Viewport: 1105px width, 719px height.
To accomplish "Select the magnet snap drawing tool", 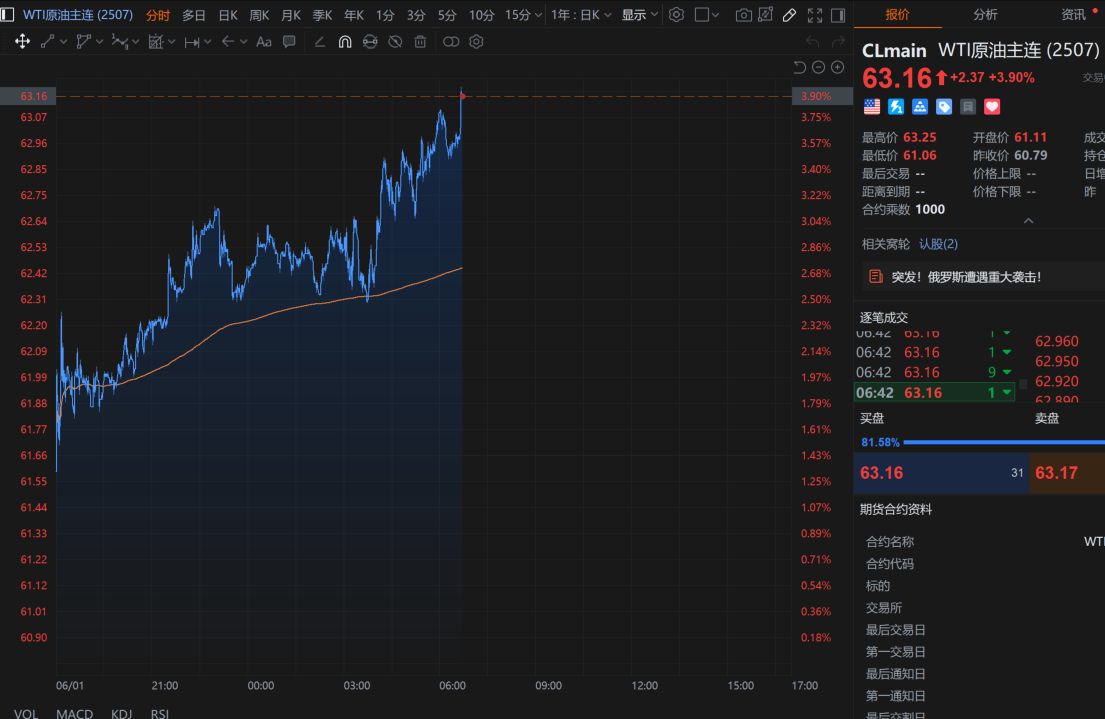I will (x=345, y=42).
